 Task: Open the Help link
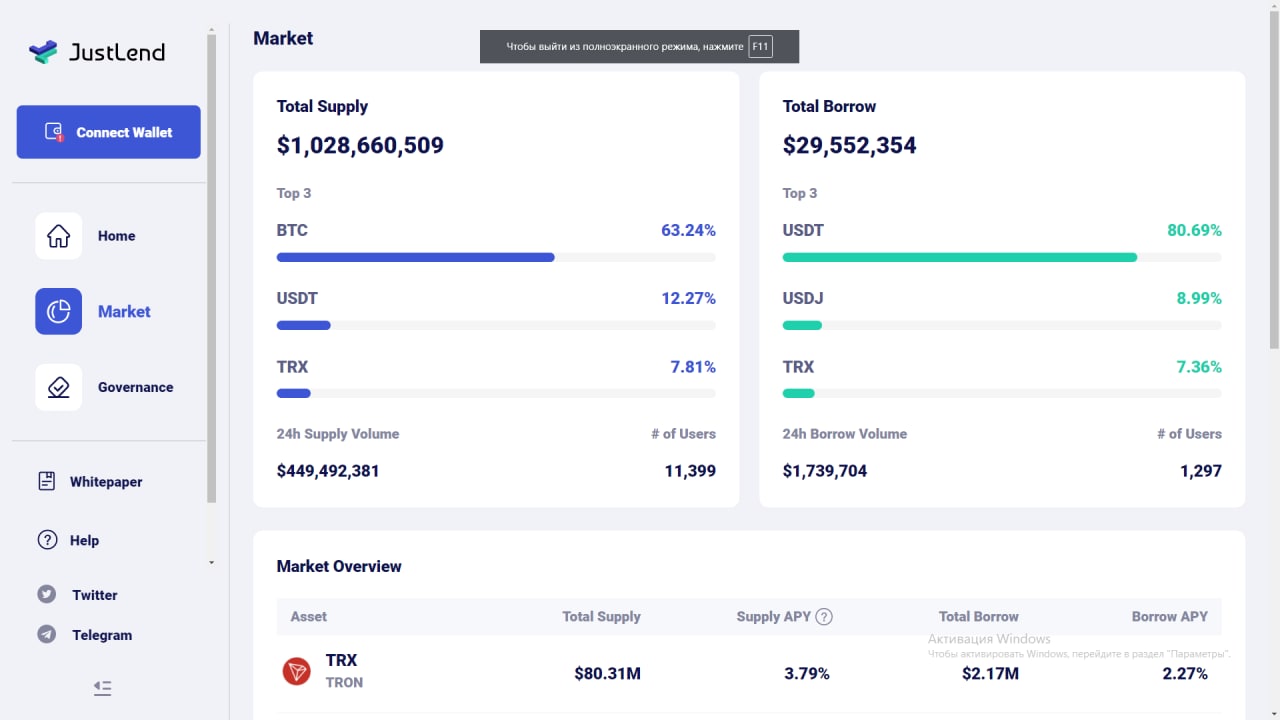(84, 540)
